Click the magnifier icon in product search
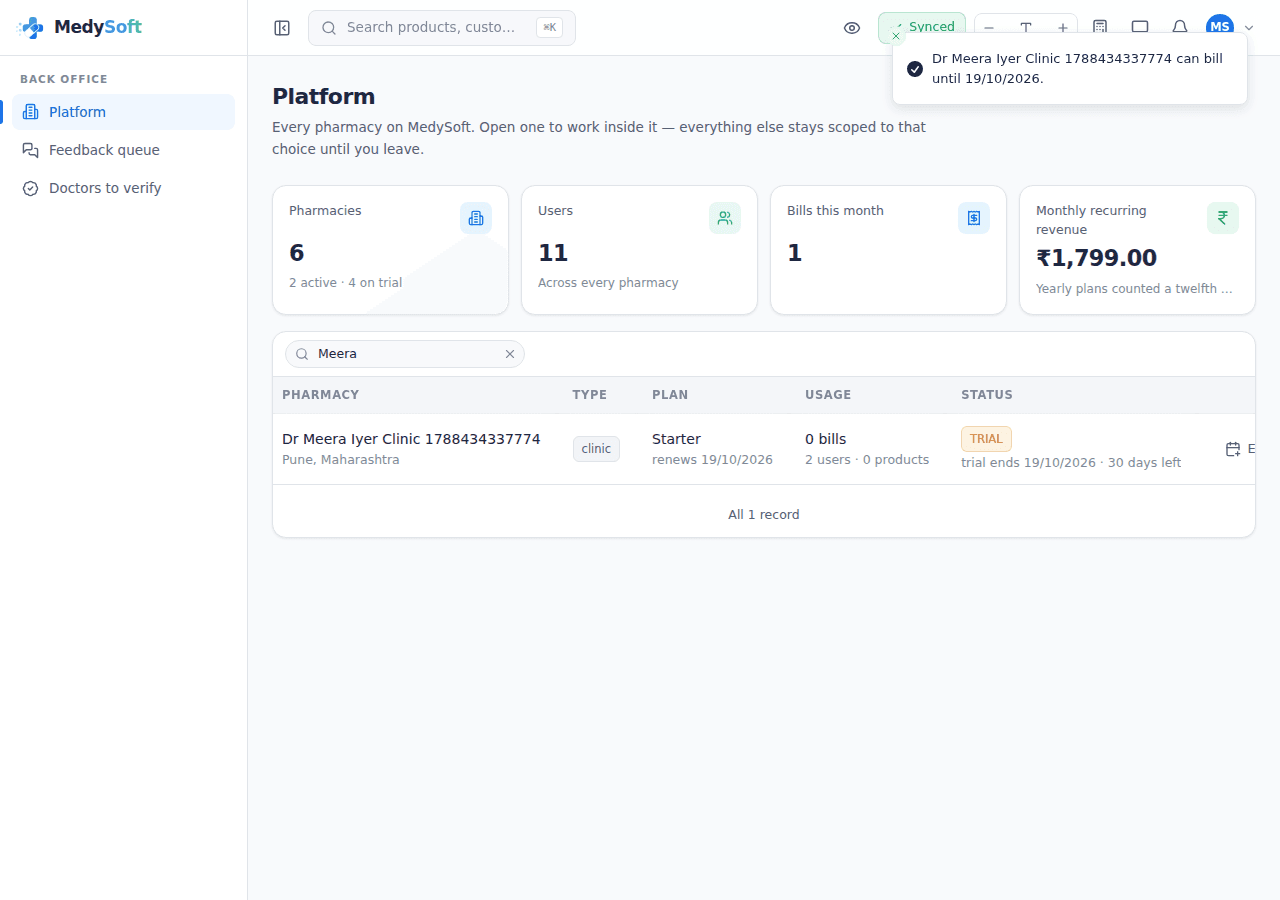Screen dimensions: 1280x900 (329, 28)
